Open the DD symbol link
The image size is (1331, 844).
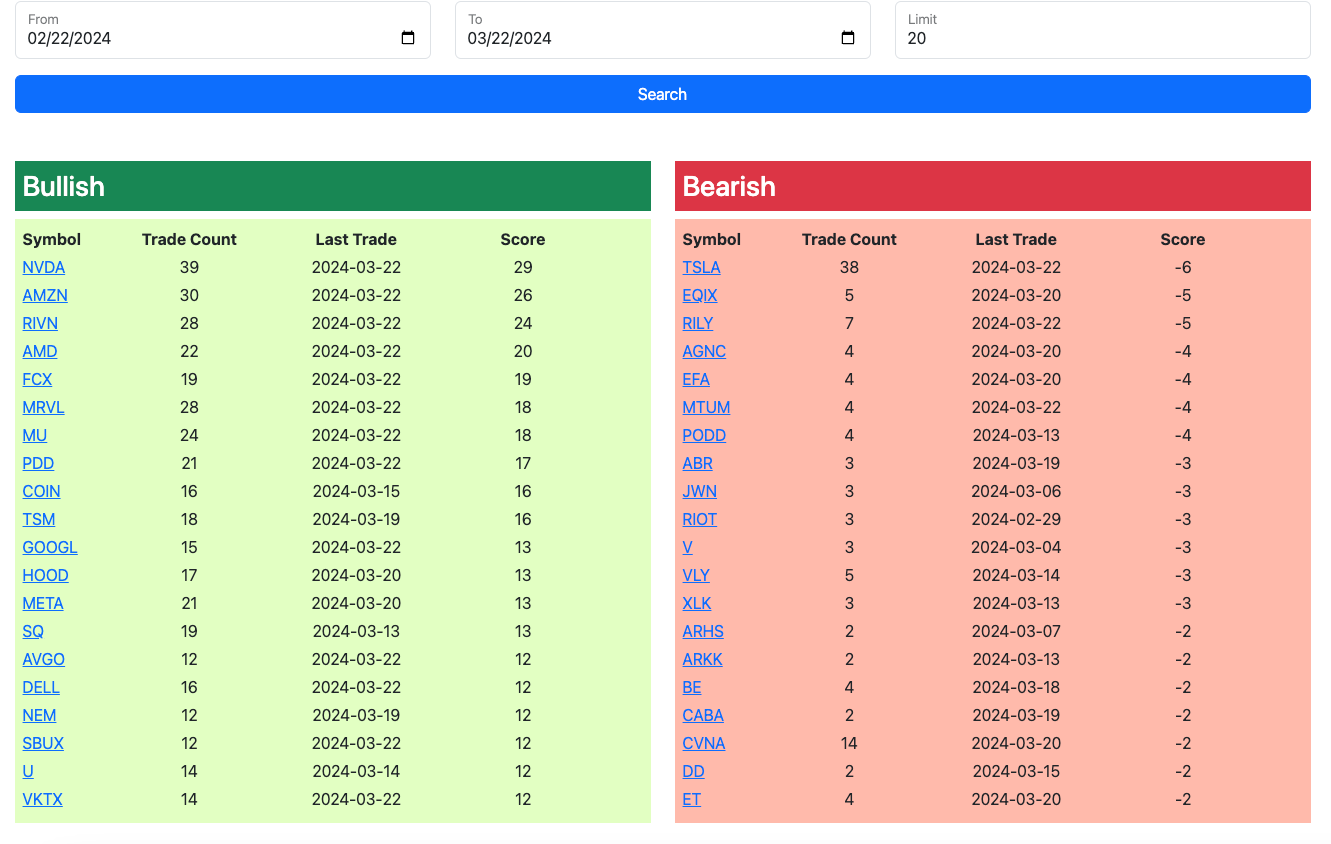[694, 771]
